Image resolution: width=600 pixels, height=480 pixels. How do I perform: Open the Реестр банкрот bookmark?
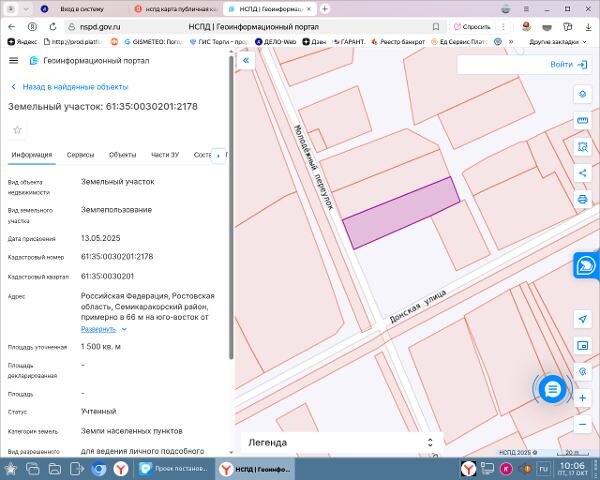click(398, 42)
